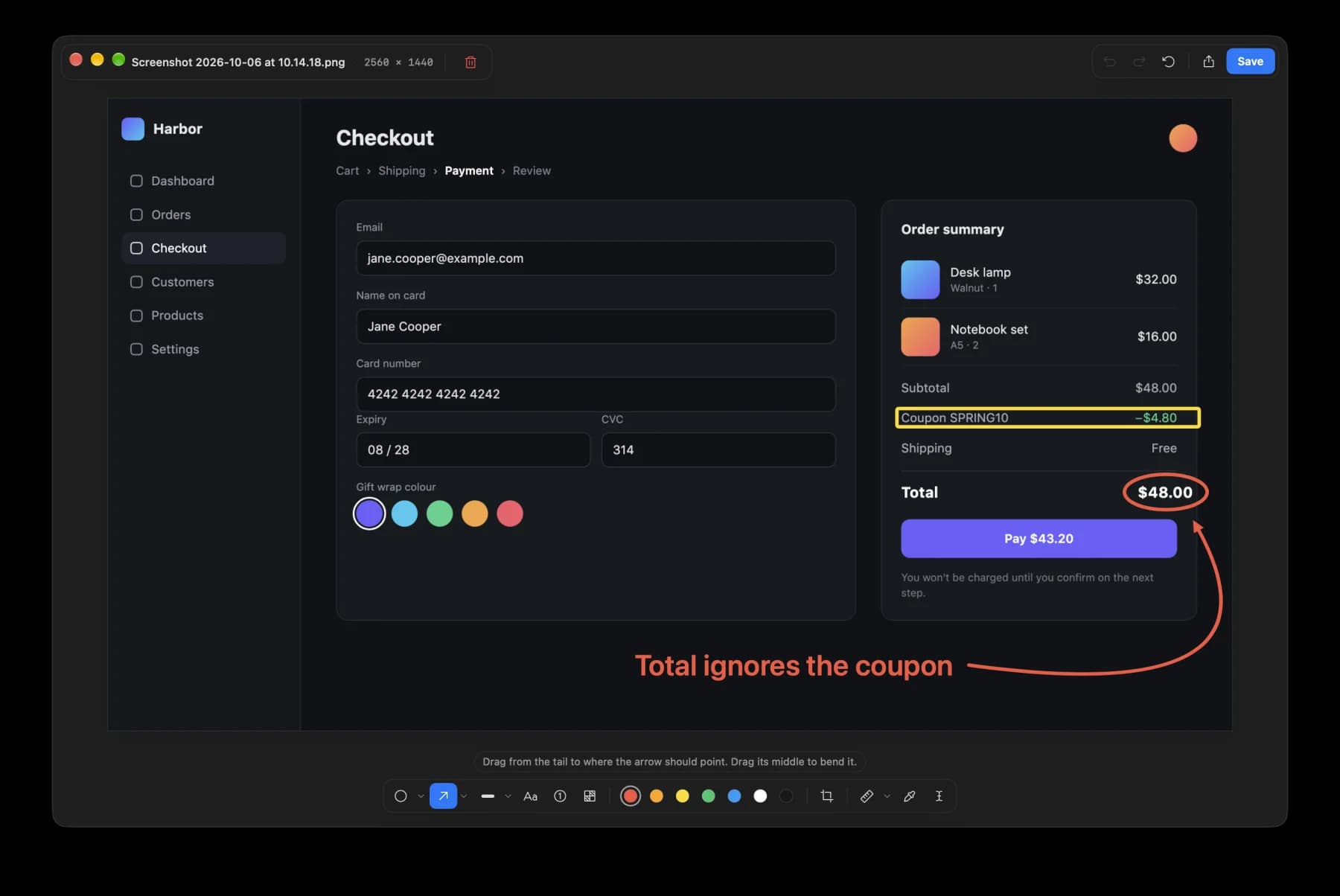Choose the red annotation color in the toolbar
This screenshot has width=1340, height=896.
coord(631,796)
